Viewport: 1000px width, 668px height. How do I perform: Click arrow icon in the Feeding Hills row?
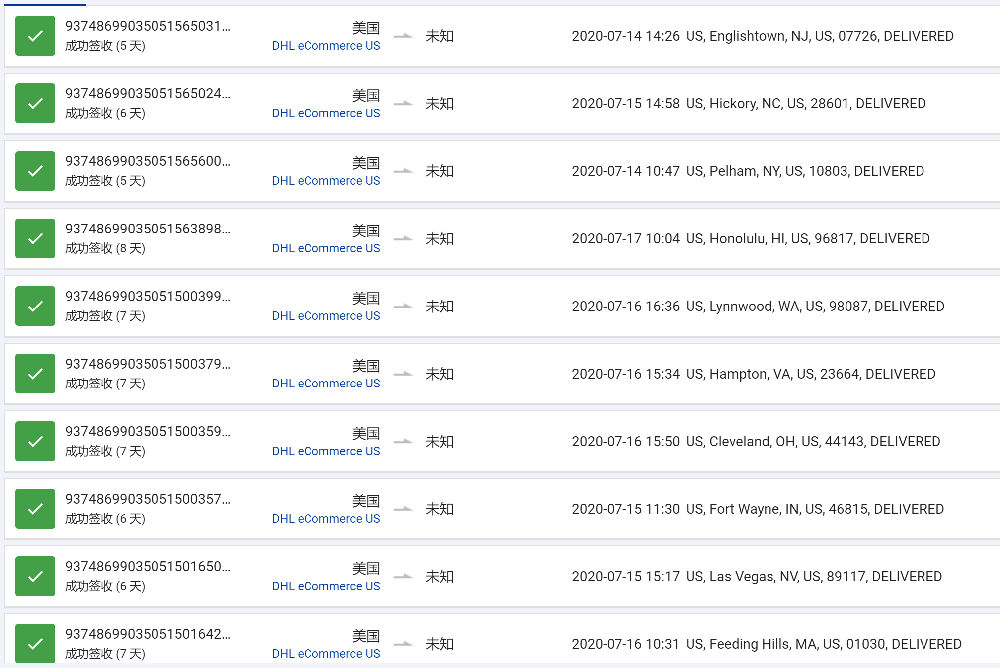point(403,644)
